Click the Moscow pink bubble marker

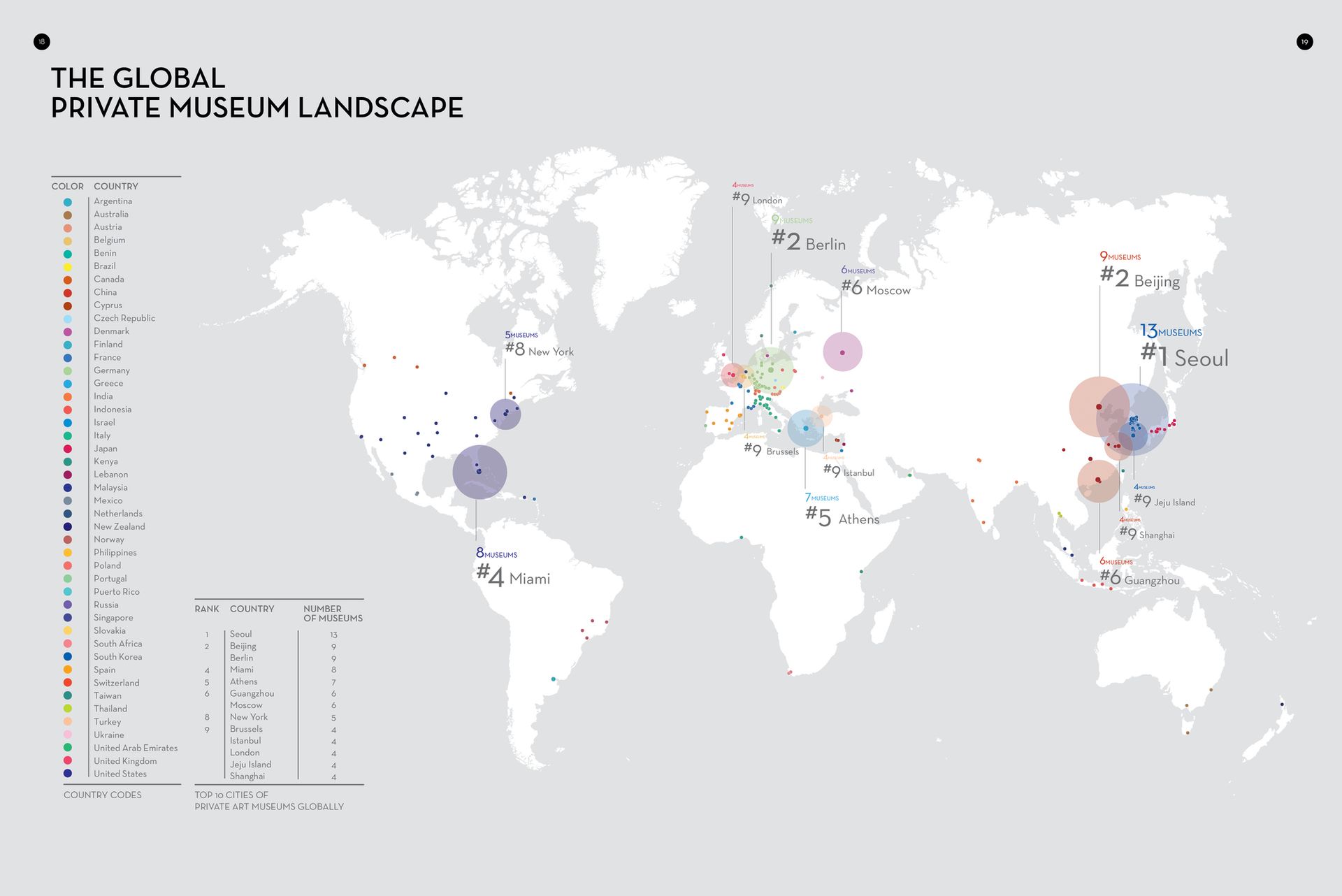(x=842, y=352)
